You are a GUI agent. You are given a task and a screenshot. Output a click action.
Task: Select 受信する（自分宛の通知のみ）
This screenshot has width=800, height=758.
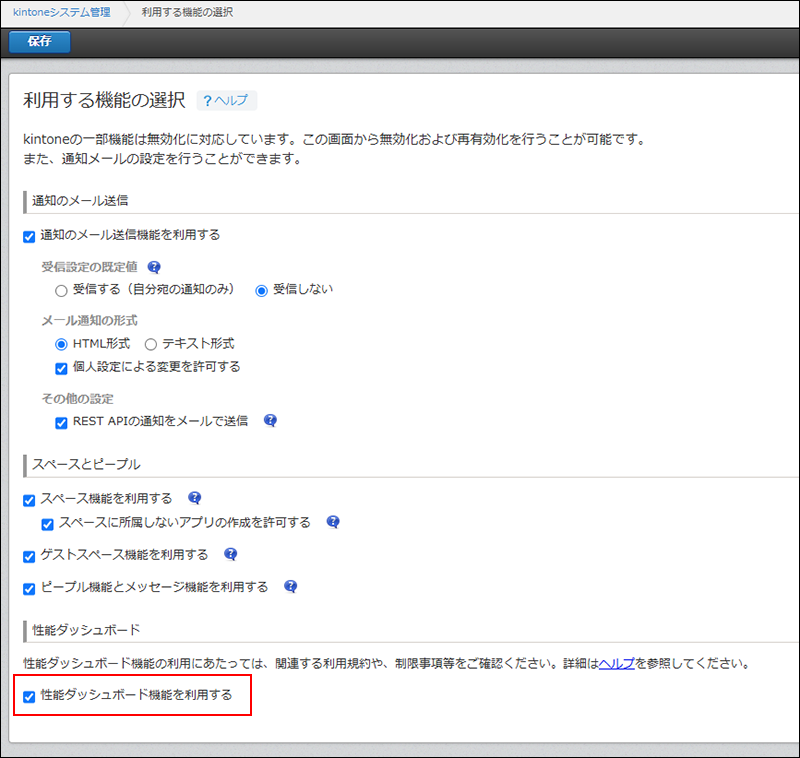tap(61, 289)
